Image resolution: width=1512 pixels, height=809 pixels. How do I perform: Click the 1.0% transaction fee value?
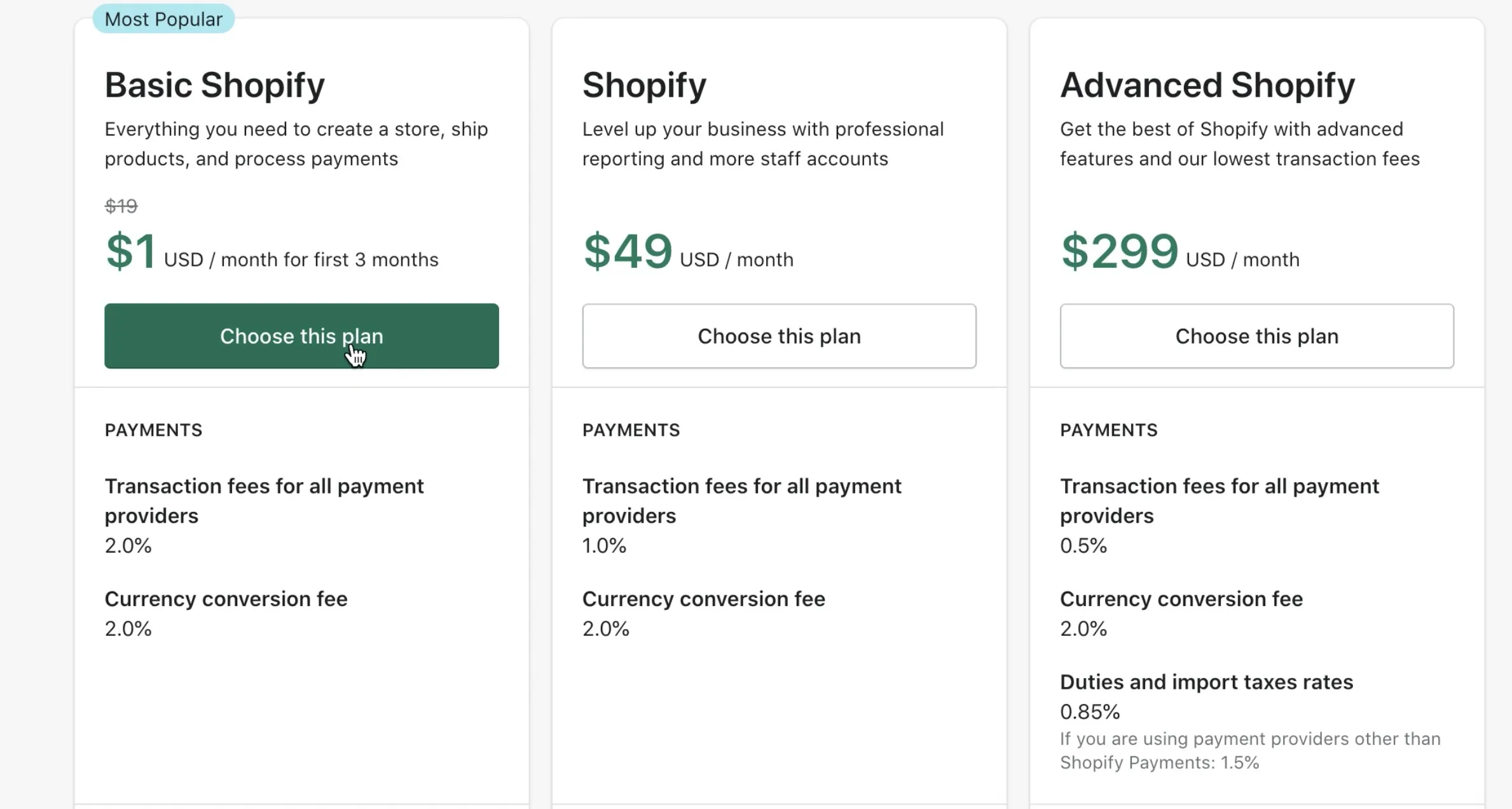click(x=604, y=546)
